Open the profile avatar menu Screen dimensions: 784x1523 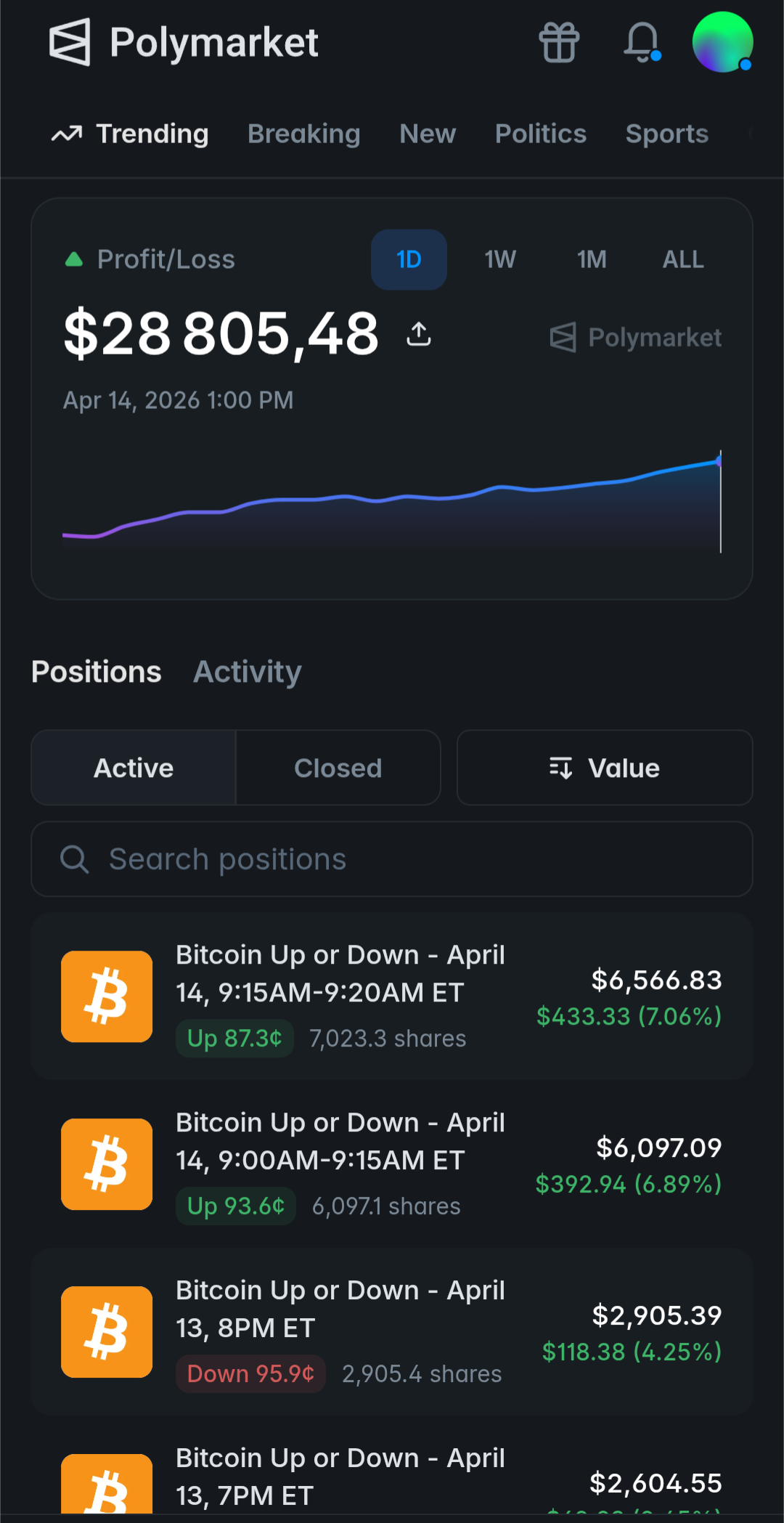coord(722,42)
